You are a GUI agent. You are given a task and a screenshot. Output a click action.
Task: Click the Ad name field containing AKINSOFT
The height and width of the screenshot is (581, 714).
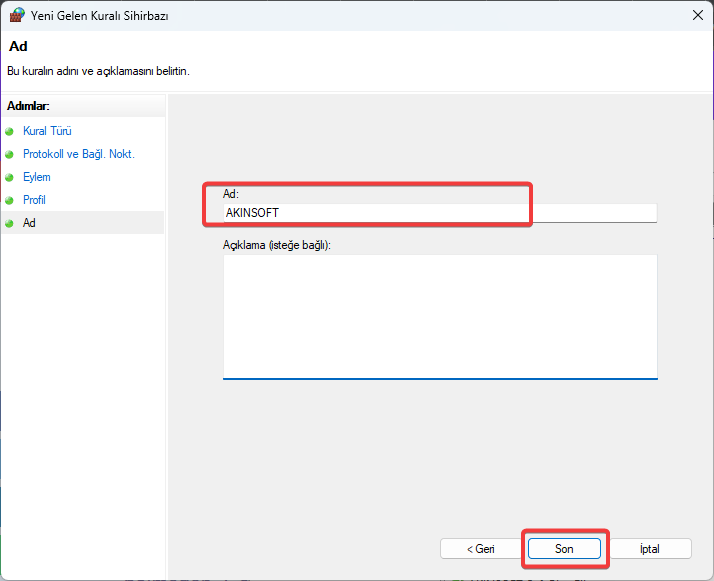click(440, 213)
